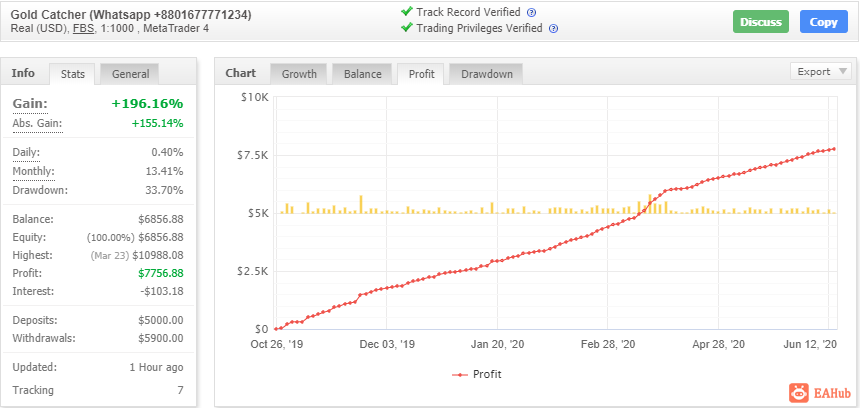Click the Daily label
This screenshot has height=408, width=860.
click(26, 152)
